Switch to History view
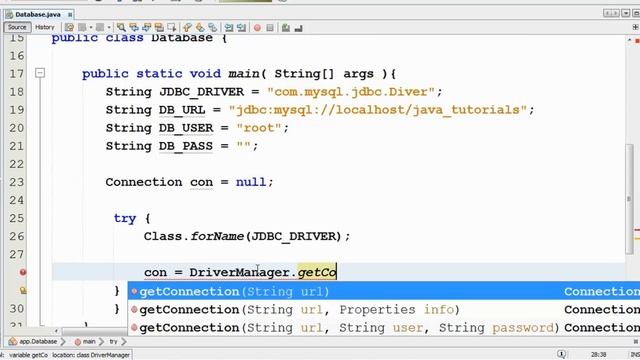The height and width of the screenshot is (360, 640). (44, 27)
